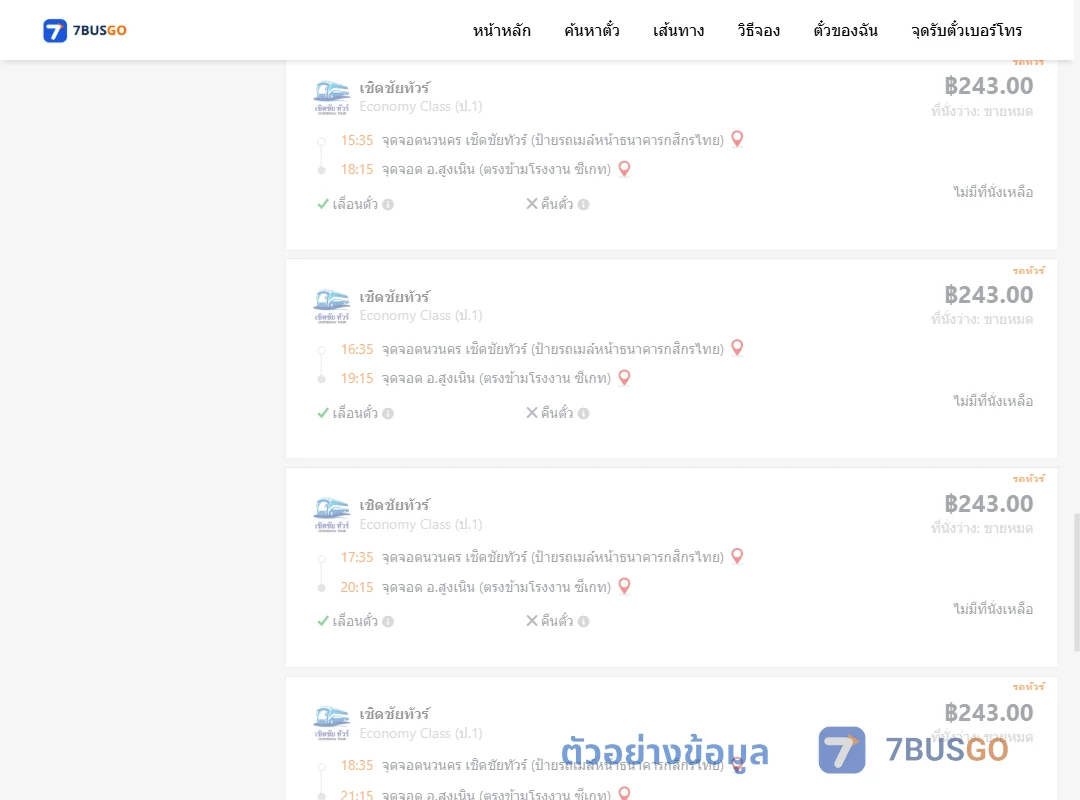The height and width of the screenshot is (800, 1080).
Task: Open map pin for 16:35 departure point
Action: (737, 348)
